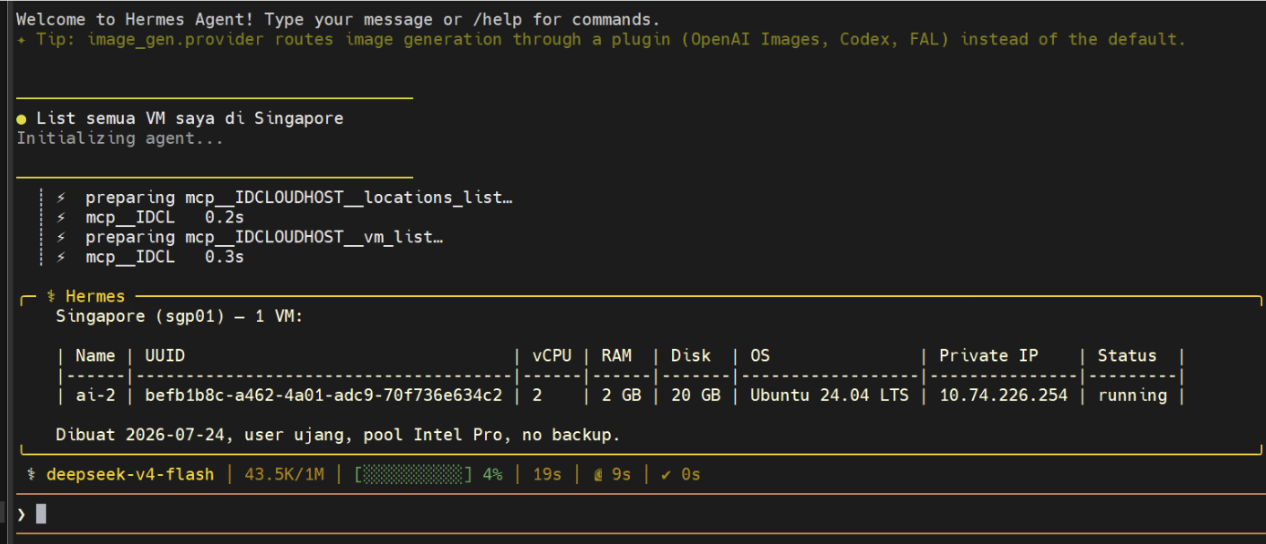
Task: Click the timer icon beside 9s
Action: [599, 475]
